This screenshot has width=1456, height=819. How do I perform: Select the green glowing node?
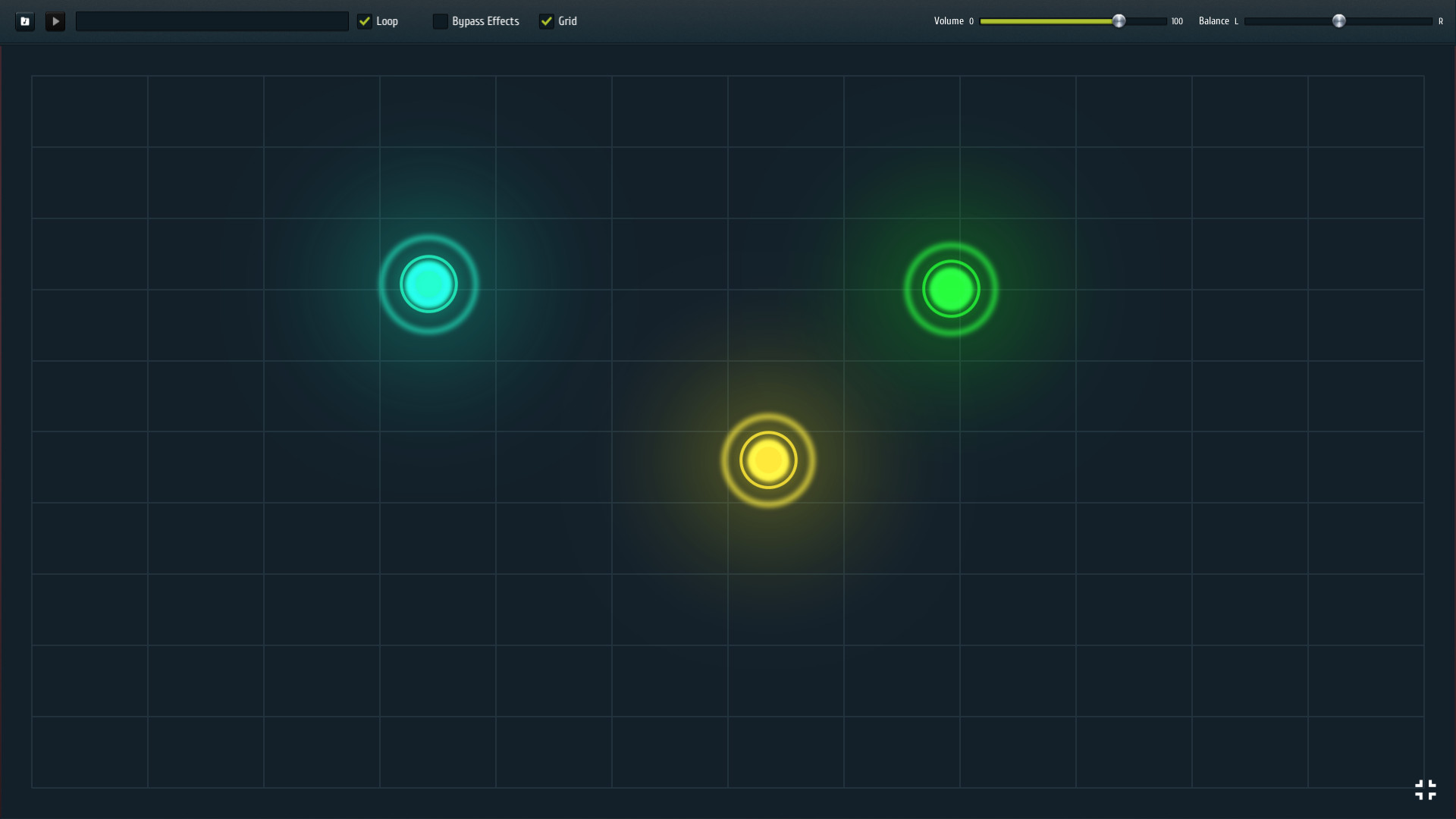point(950,288)
